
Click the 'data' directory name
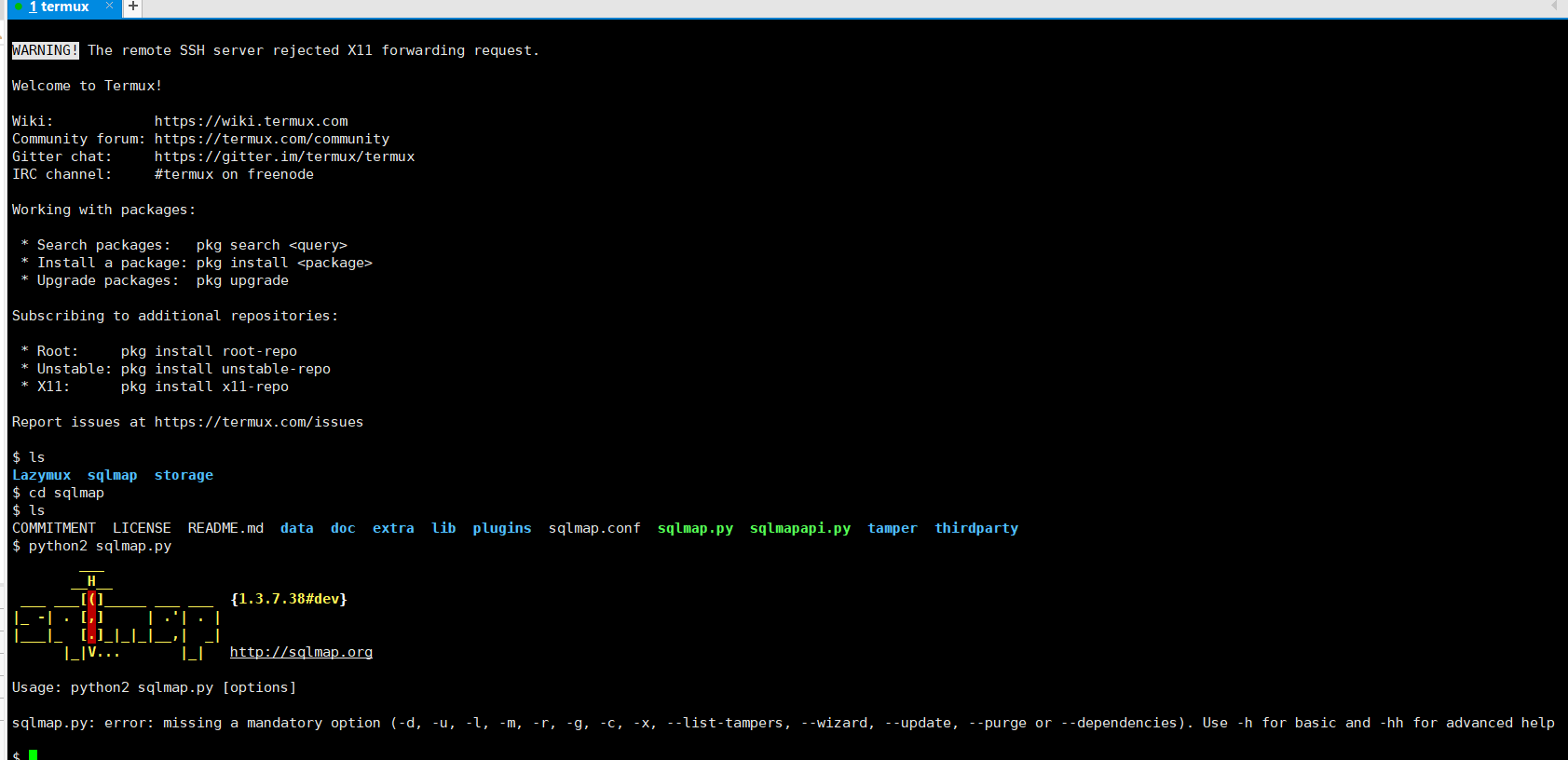[x=296, y=528]
